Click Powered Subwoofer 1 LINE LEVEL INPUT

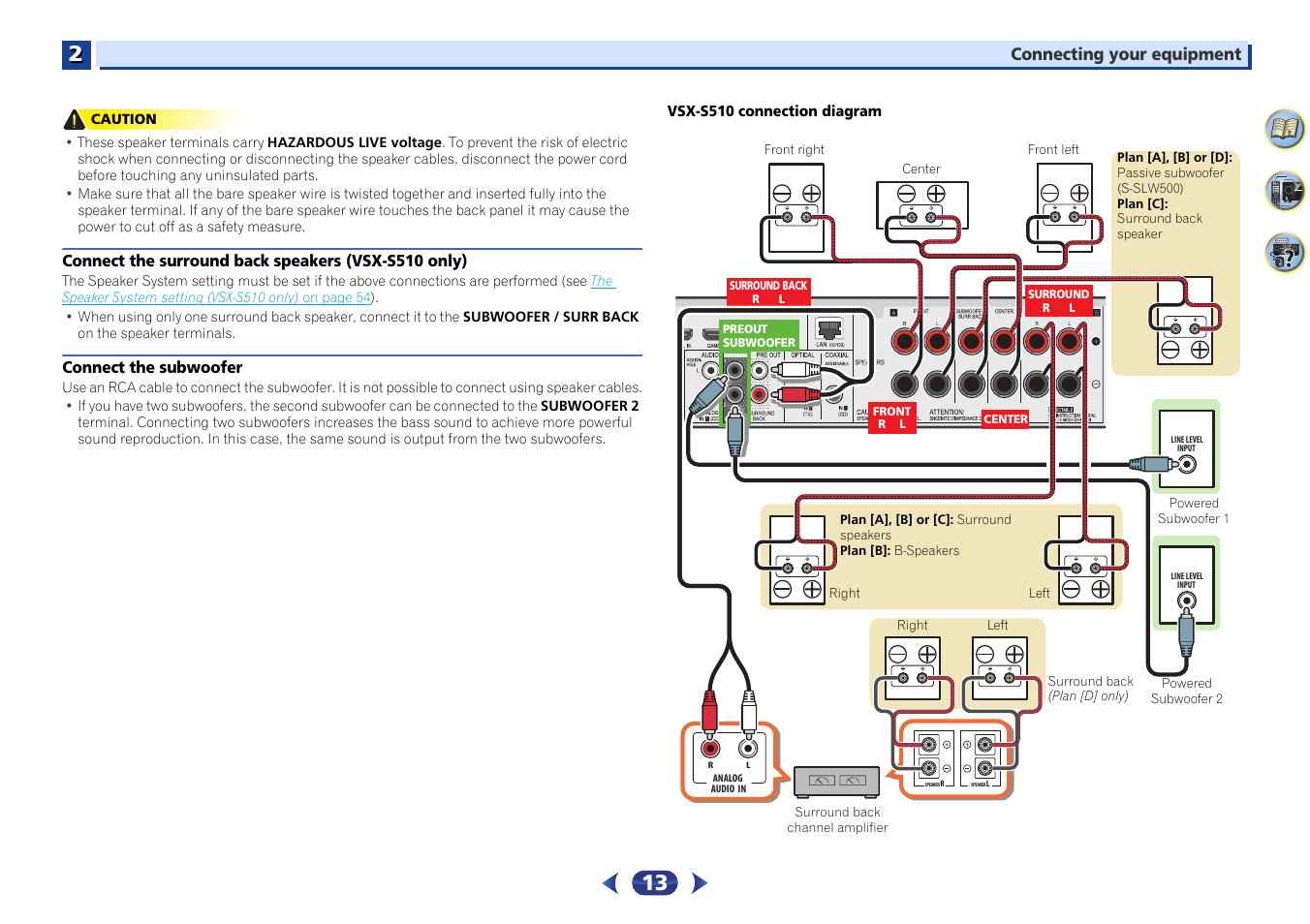point(1186,446)
